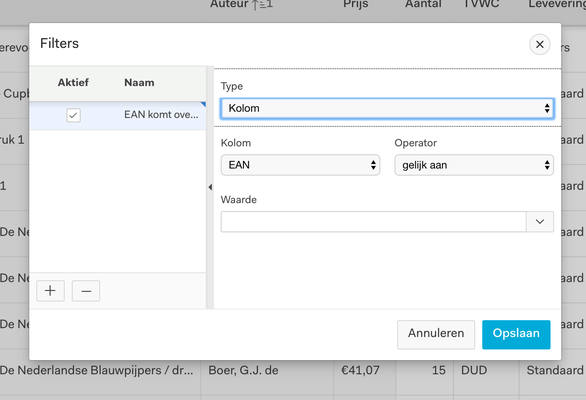This screenshot has height=400, width=586.
Task: Toggle the Aktief checkbox for EAN filter
Action: coord(73,115)
